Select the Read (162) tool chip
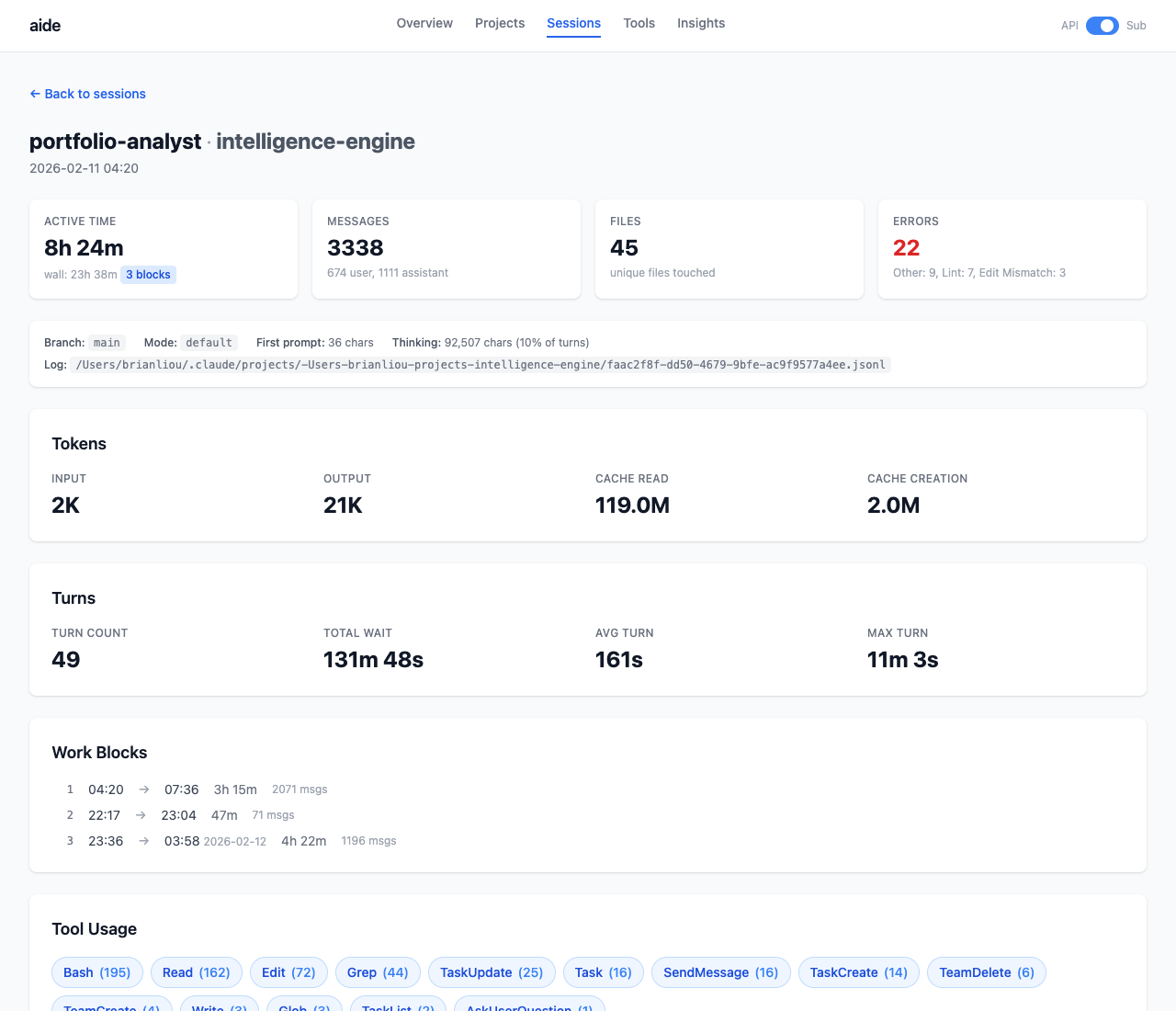Screen dimensions: 1176x1011 (196, 972)
